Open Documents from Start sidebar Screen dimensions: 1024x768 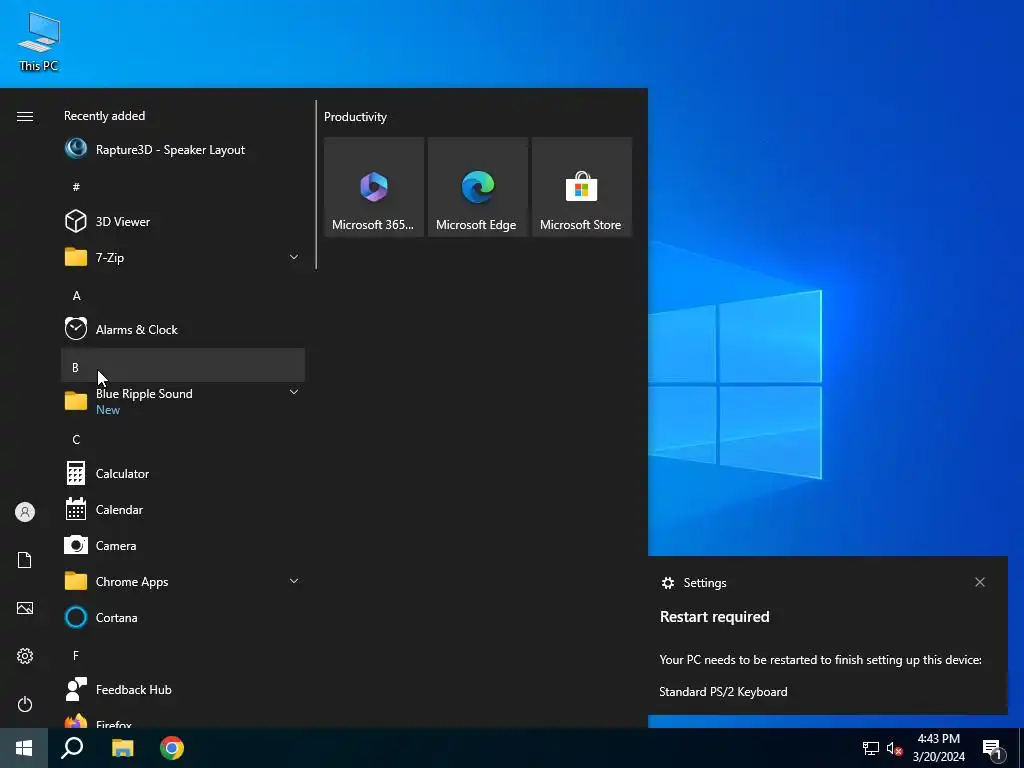(25, 560)
